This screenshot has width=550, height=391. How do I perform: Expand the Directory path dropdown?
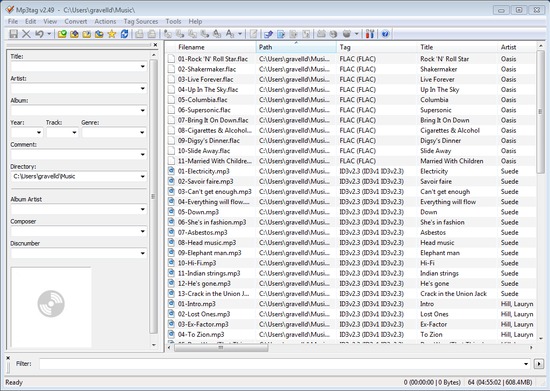[142, 176]
